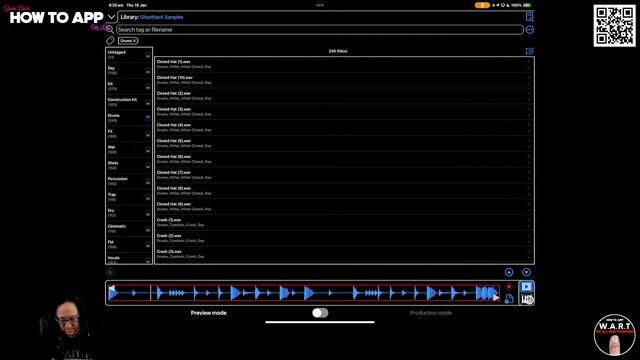Open the Ghosthack Samples library link
Screen dimensions: 640x360
tap(162, 17)
